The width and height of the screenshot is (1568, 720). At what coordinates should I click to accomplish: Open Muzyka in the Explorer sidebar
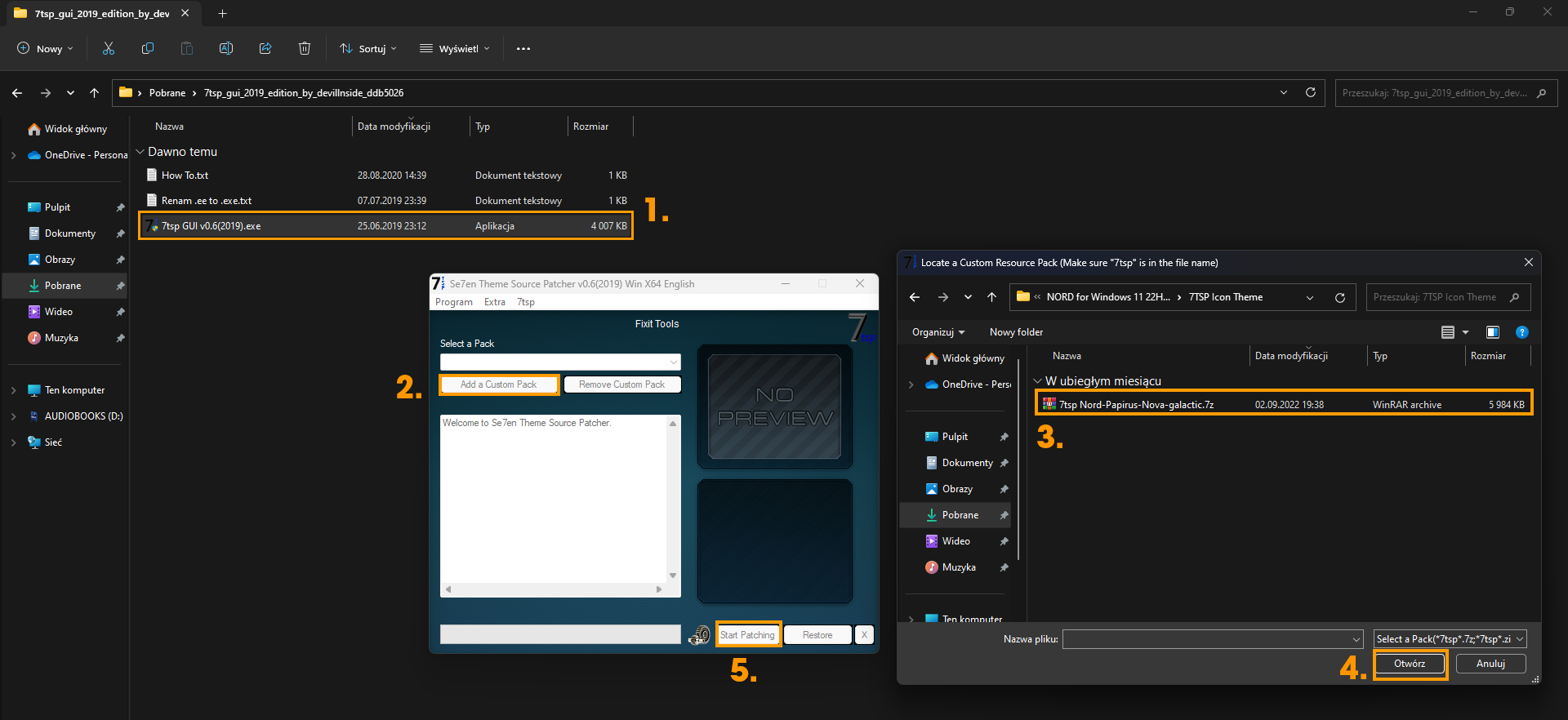(x=61, y=338)
